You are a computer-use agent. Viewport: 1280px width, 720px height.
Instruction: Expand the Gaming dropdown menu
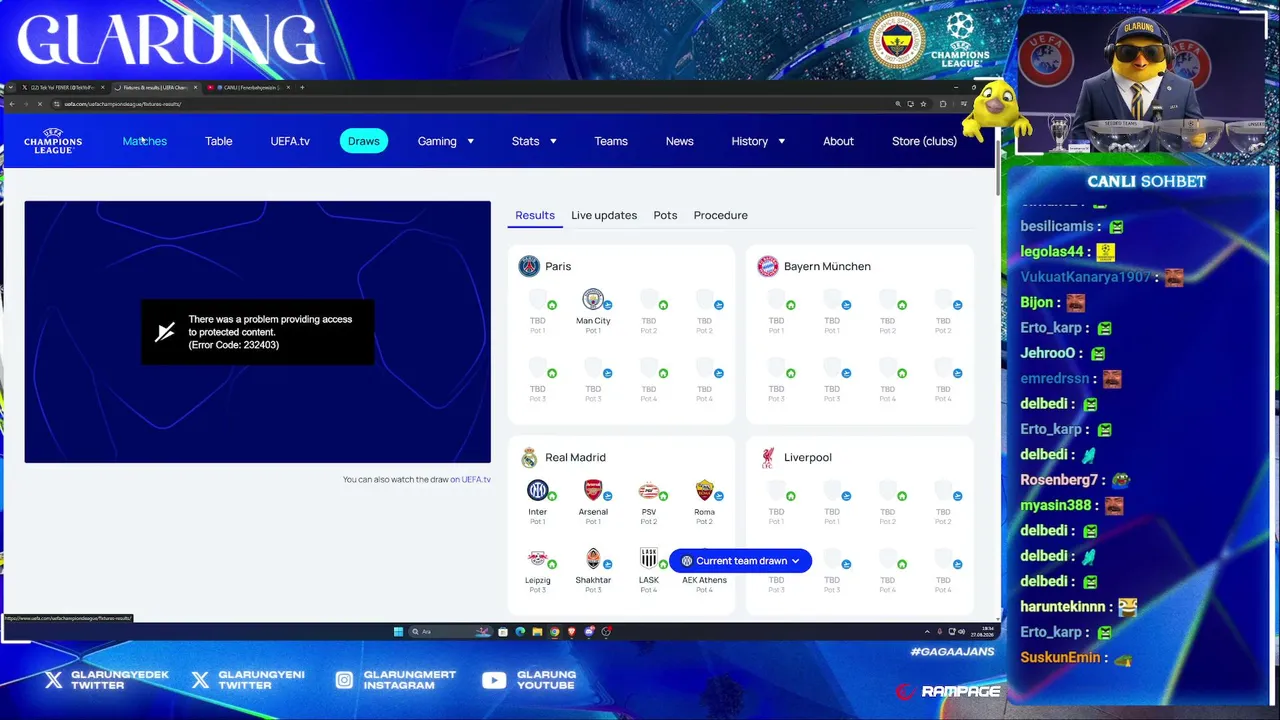(446, 141)
